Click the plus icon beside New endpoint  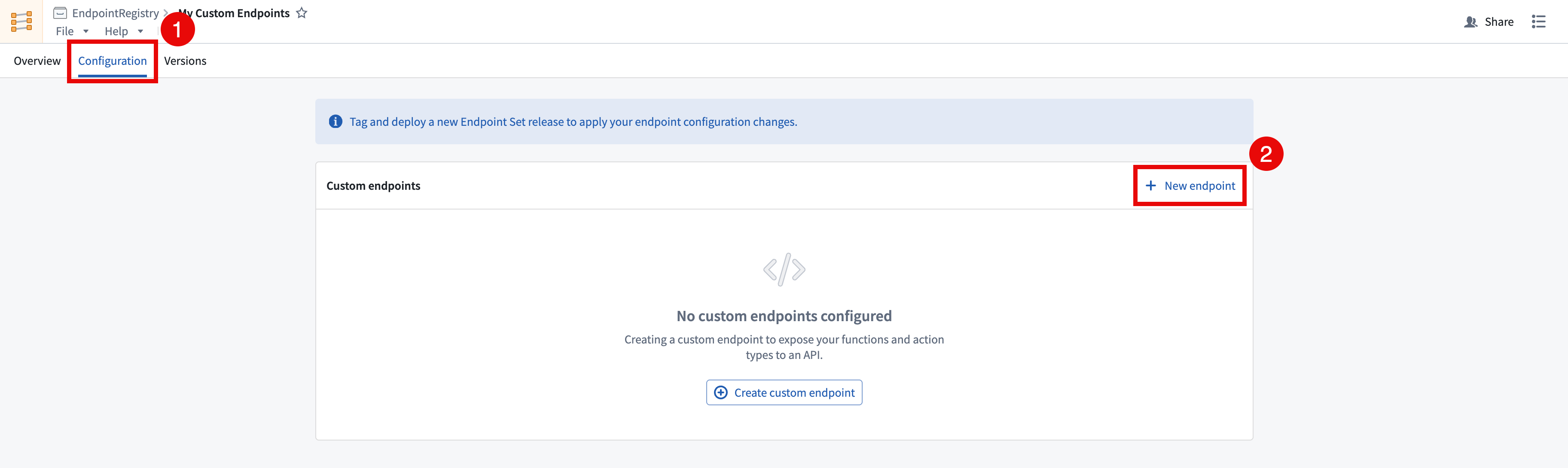[x=1151, y=185]
